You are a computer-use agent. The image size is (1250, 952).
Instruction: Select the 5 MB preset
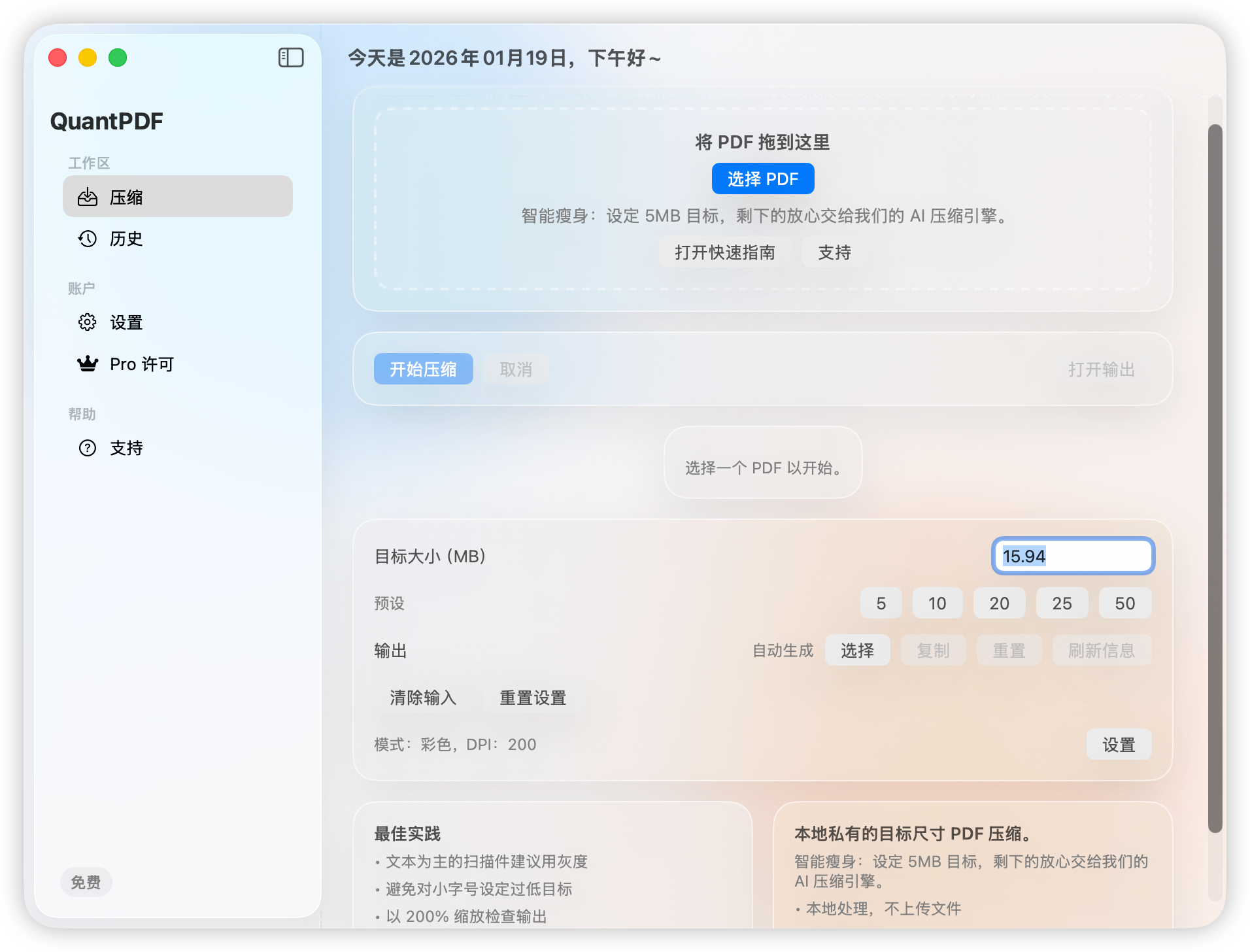tap(881, 603)
